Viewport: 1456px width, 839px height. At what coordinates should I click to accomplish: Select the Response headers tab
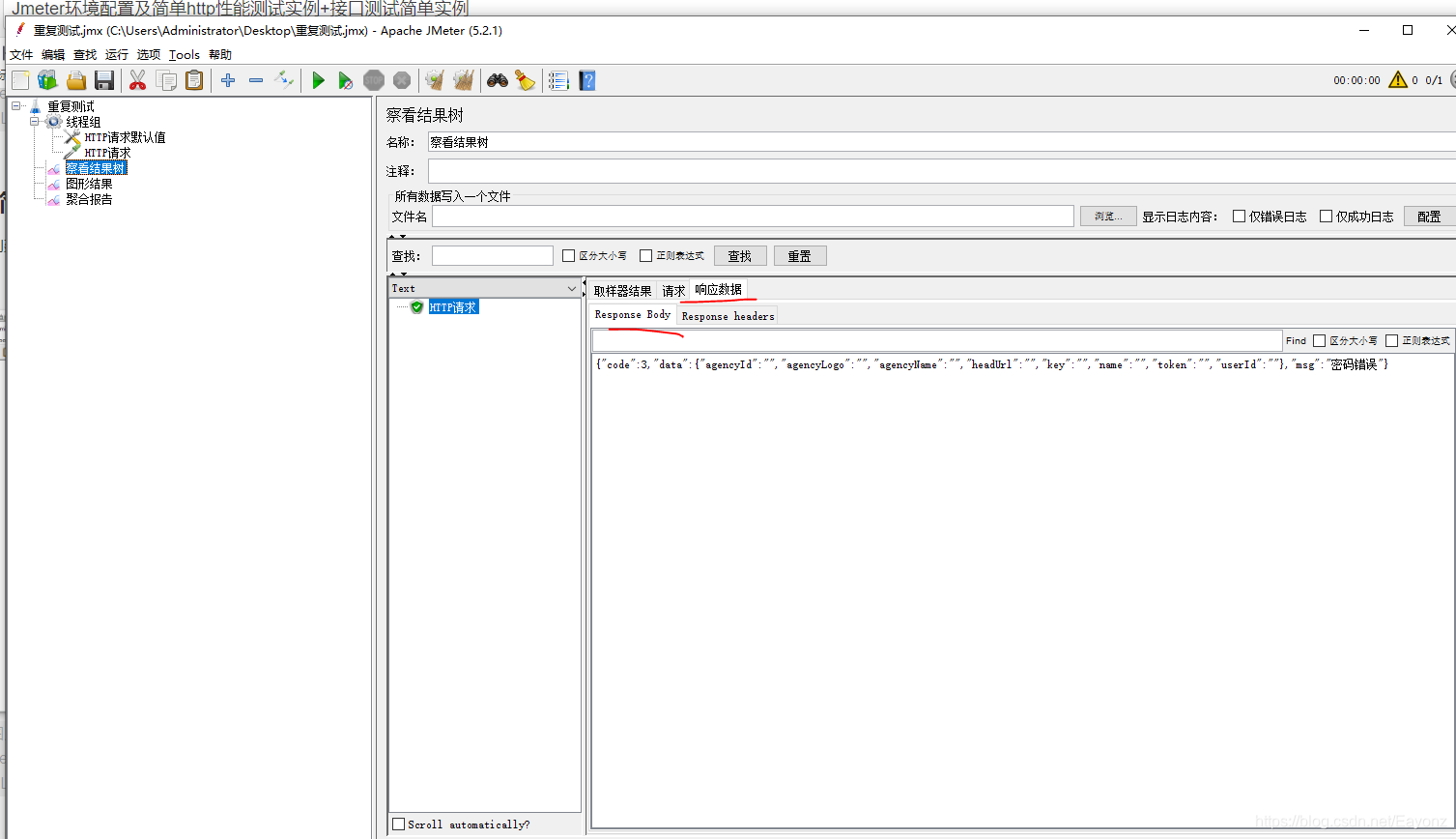(x=728, y=316)
